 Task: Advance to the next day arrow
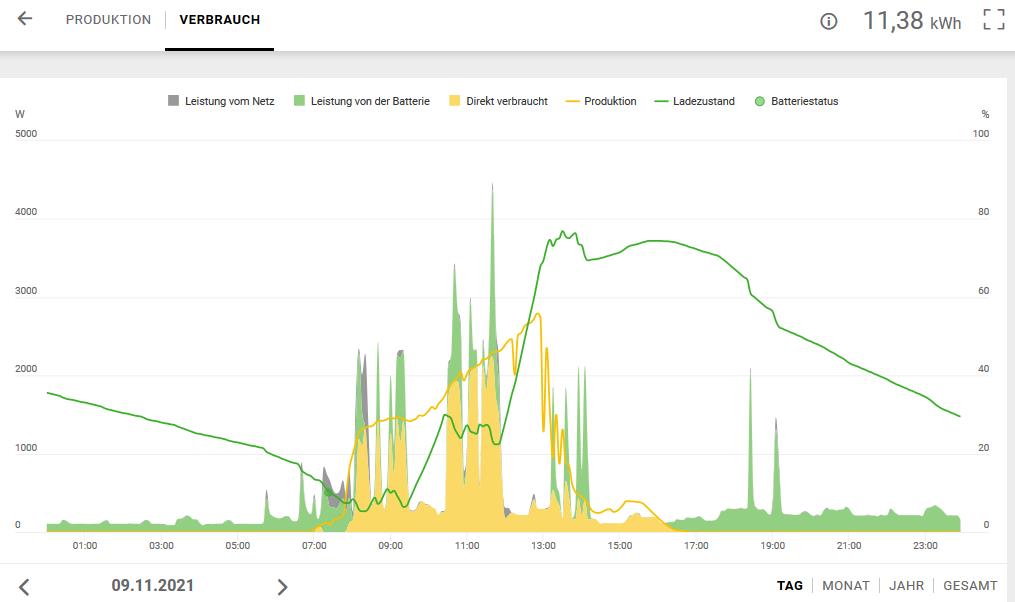(x=282, y=587)
